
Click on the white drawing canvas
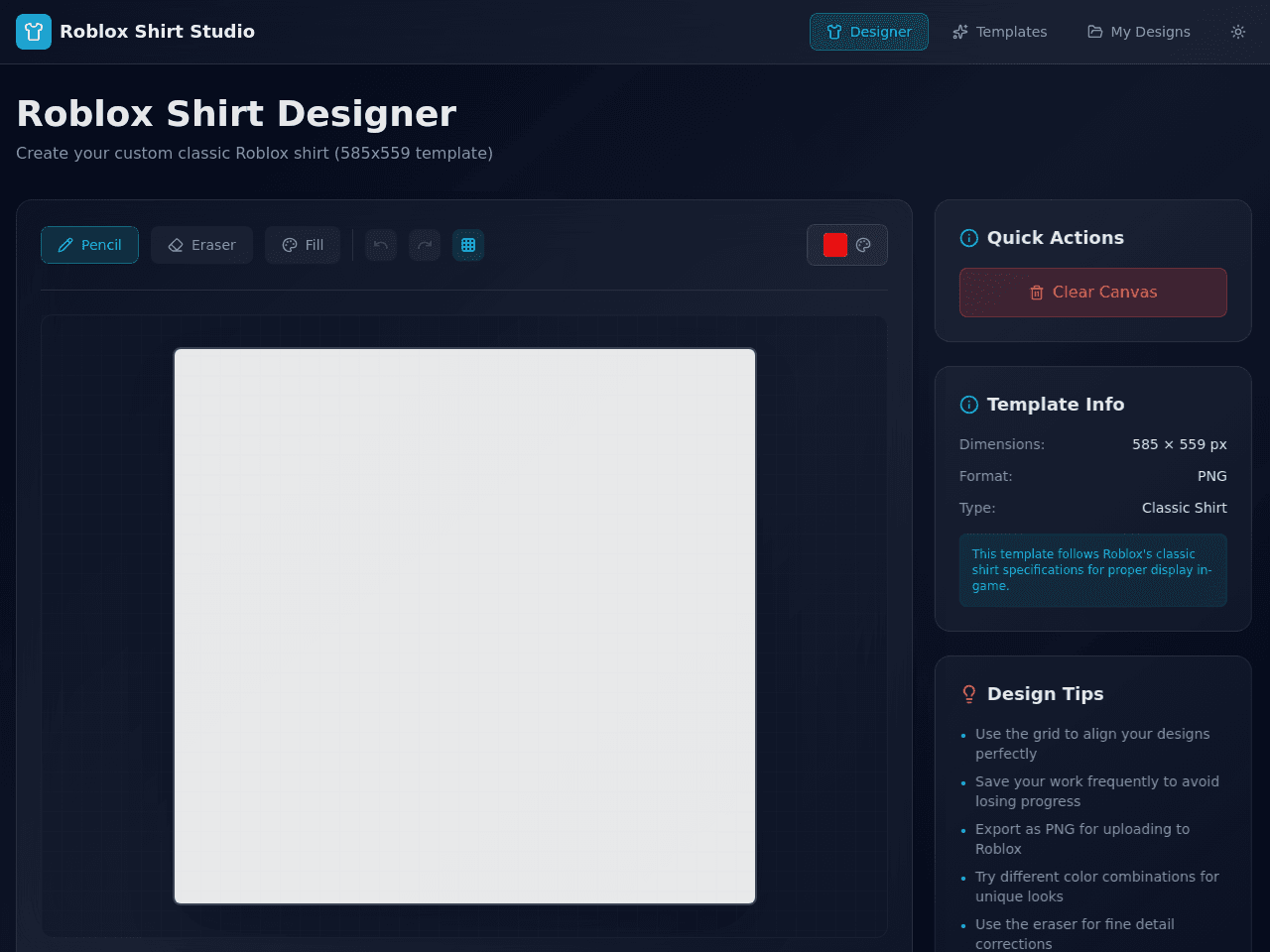tap(464, 626)
